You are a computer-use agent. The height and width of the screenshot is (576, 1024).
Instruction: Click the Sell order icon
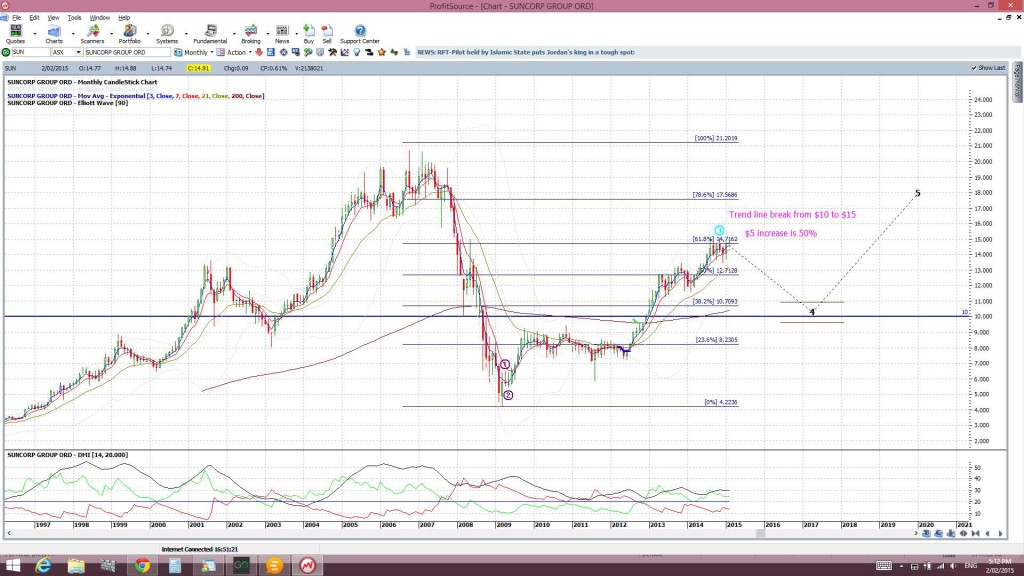point(327,34)
